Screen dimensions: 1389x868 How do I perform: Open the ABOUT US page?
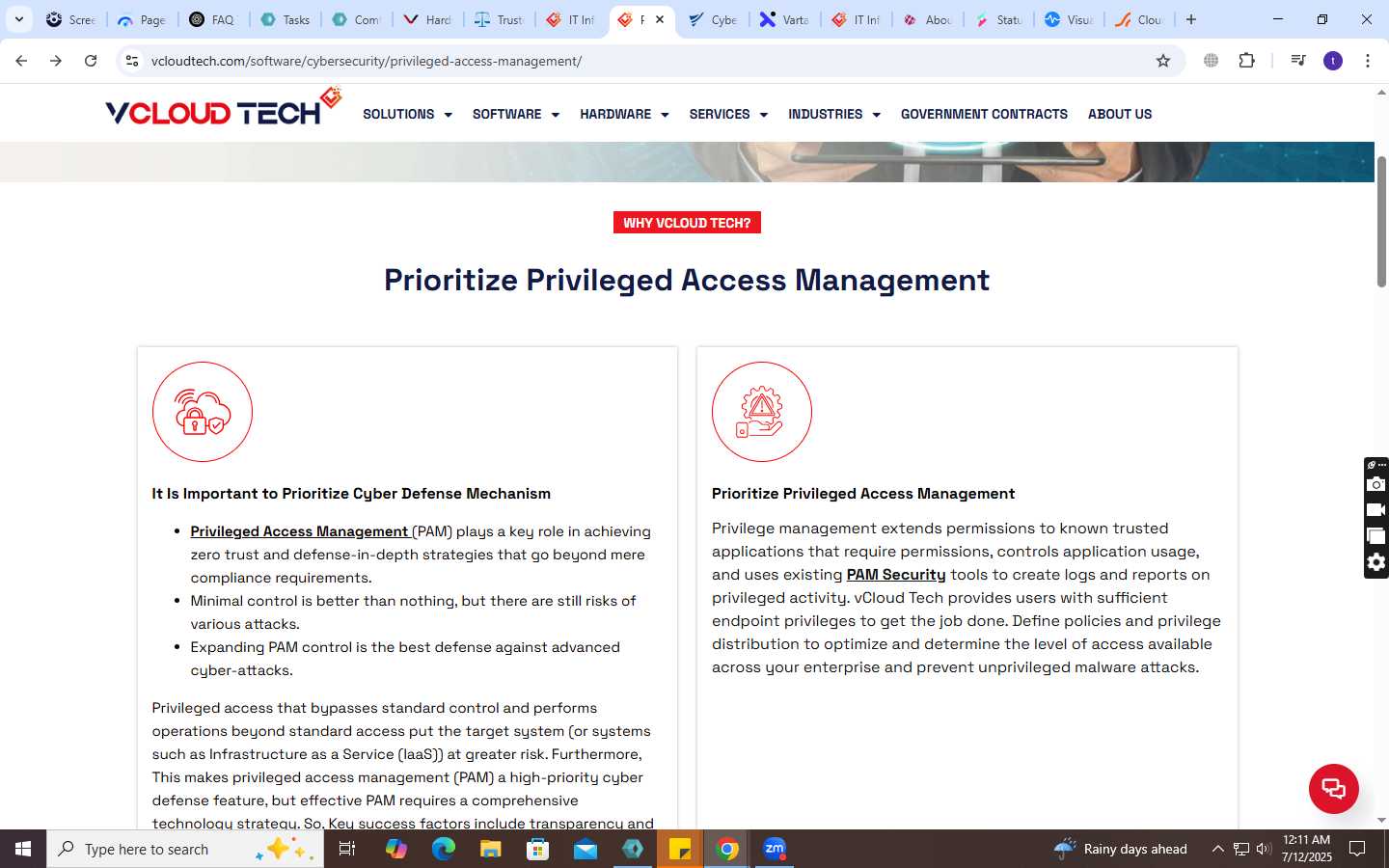click(x=1120, y=114)
